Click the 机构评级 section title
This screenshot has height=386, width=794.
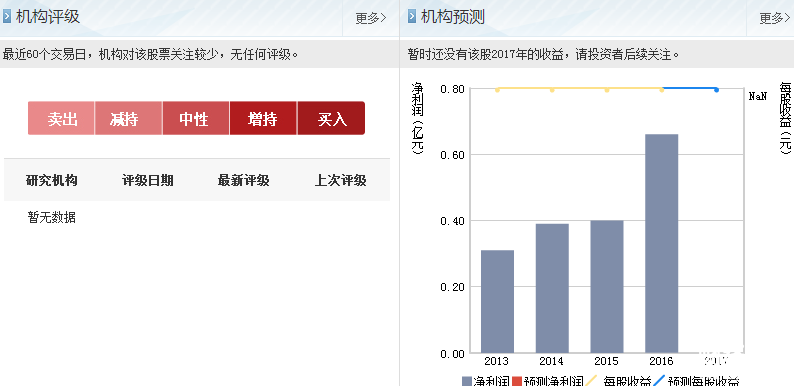click(48, 17)
